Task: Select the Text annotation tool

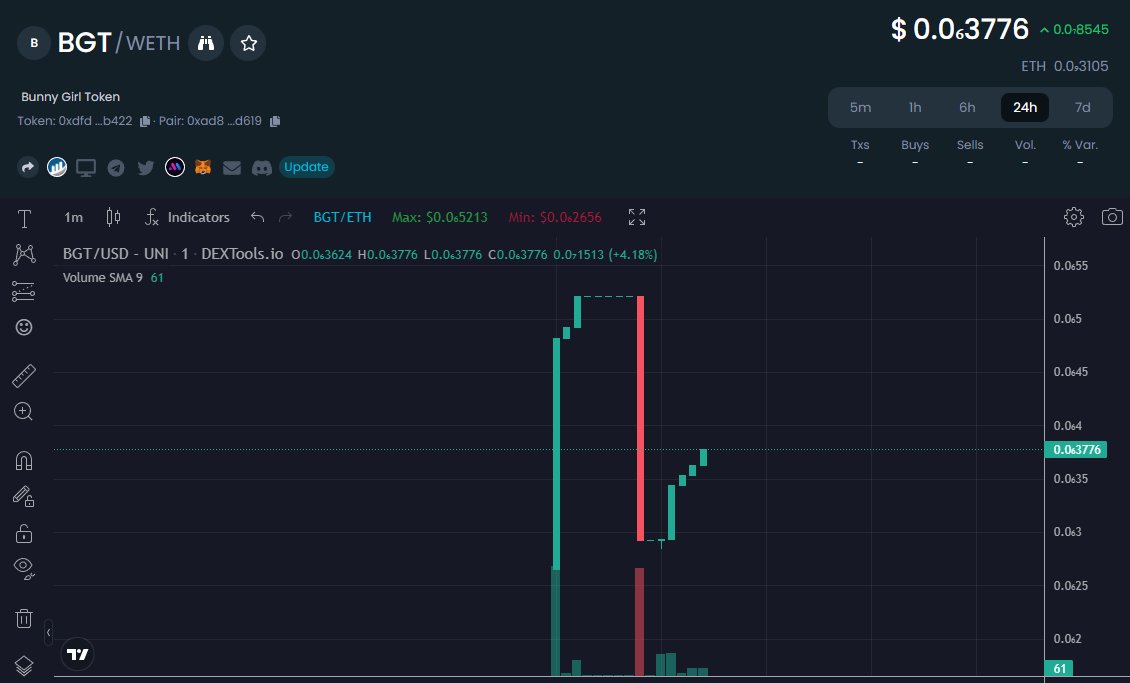Action: click(24, 218)
